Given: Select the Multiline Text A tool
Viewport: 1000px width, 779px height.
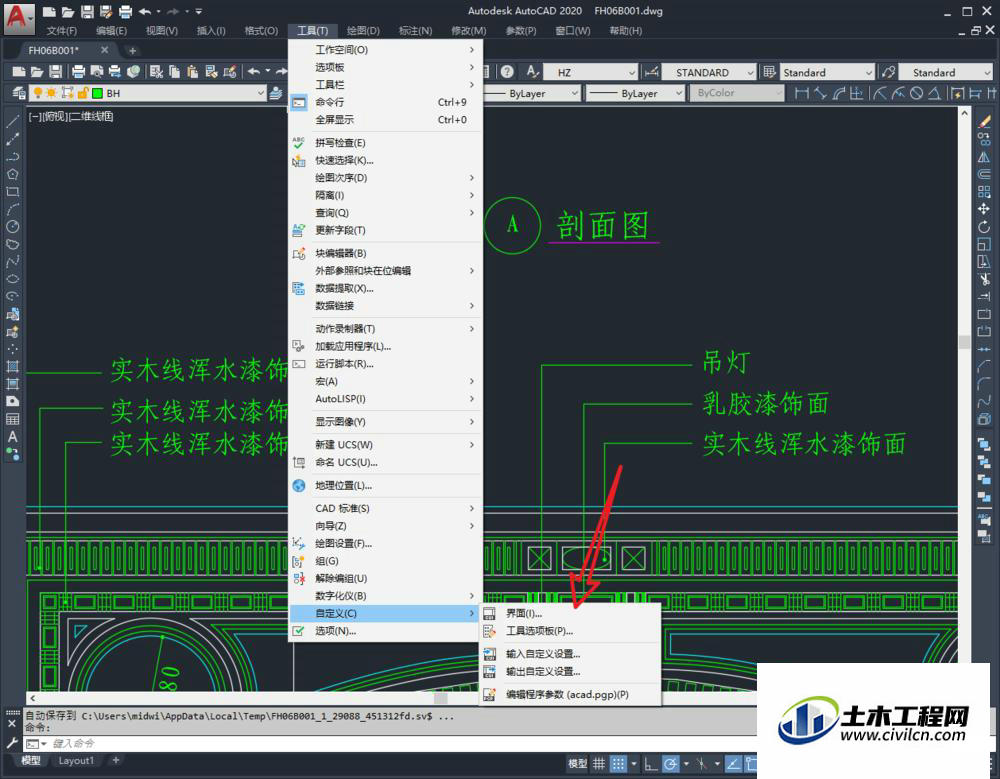Looking at the screenshot, I should click(13, 436).
